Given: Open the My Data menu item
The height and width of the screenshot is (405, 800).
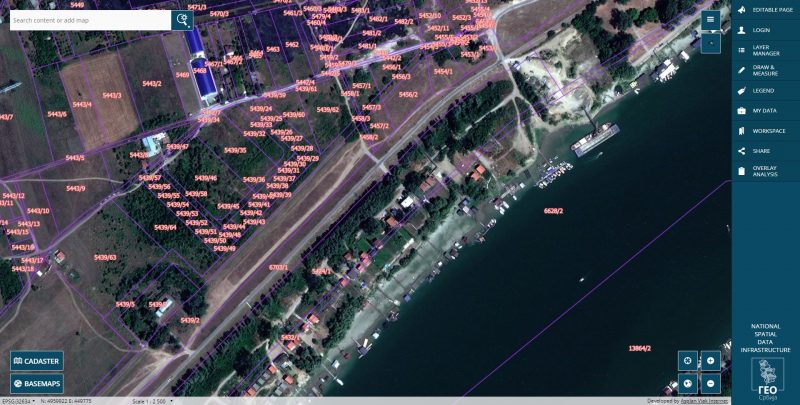Looking at the screenshot, I should pyautogui.click(x=766, y=111).
